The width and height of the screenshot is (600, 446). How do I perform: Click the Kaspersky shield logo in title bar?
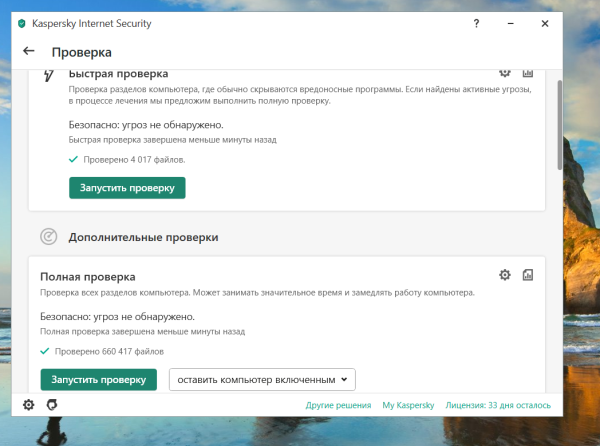click(x=22, y=24)
